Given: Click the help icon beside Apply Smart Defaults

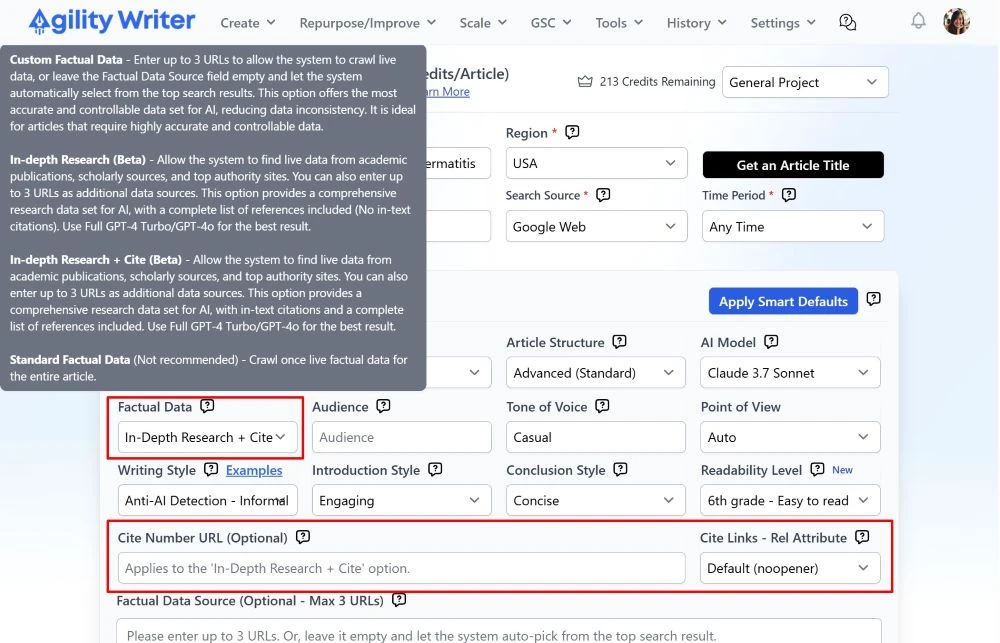Looking at the screenshot, I should point(873,299).
